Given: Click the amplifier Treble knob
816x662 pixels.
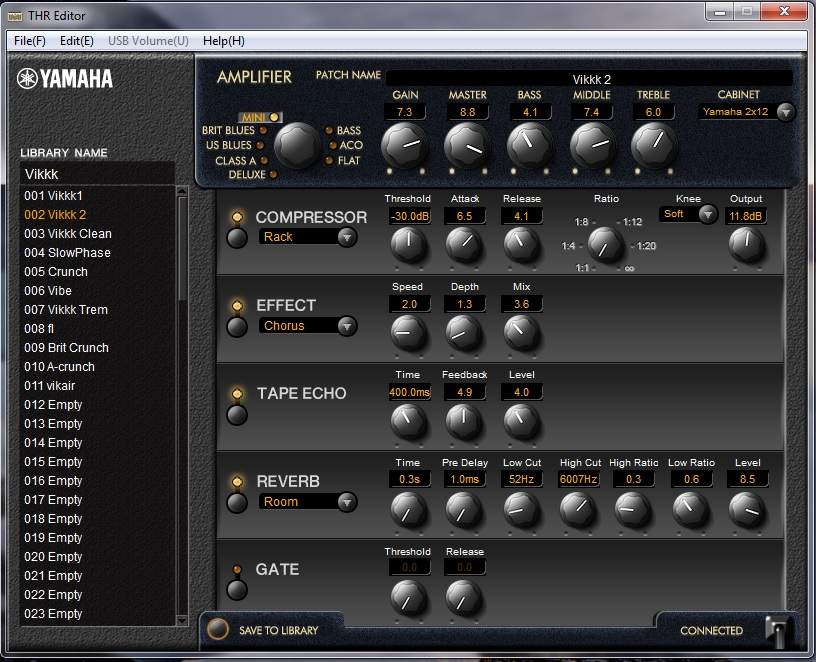Looking at the screenshot, I should (x=653, y=146).
